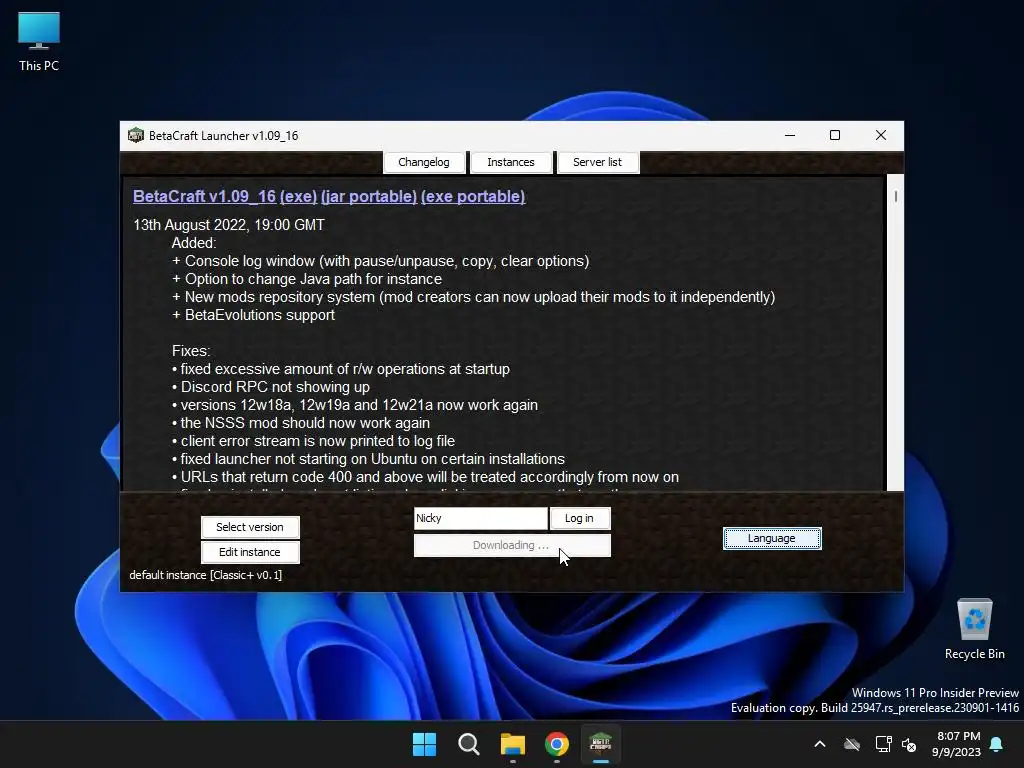Viewport: 1024px width, 768px height.
Task: Click the Select version button
Action: pyautogui.click(x=250, y=527)
